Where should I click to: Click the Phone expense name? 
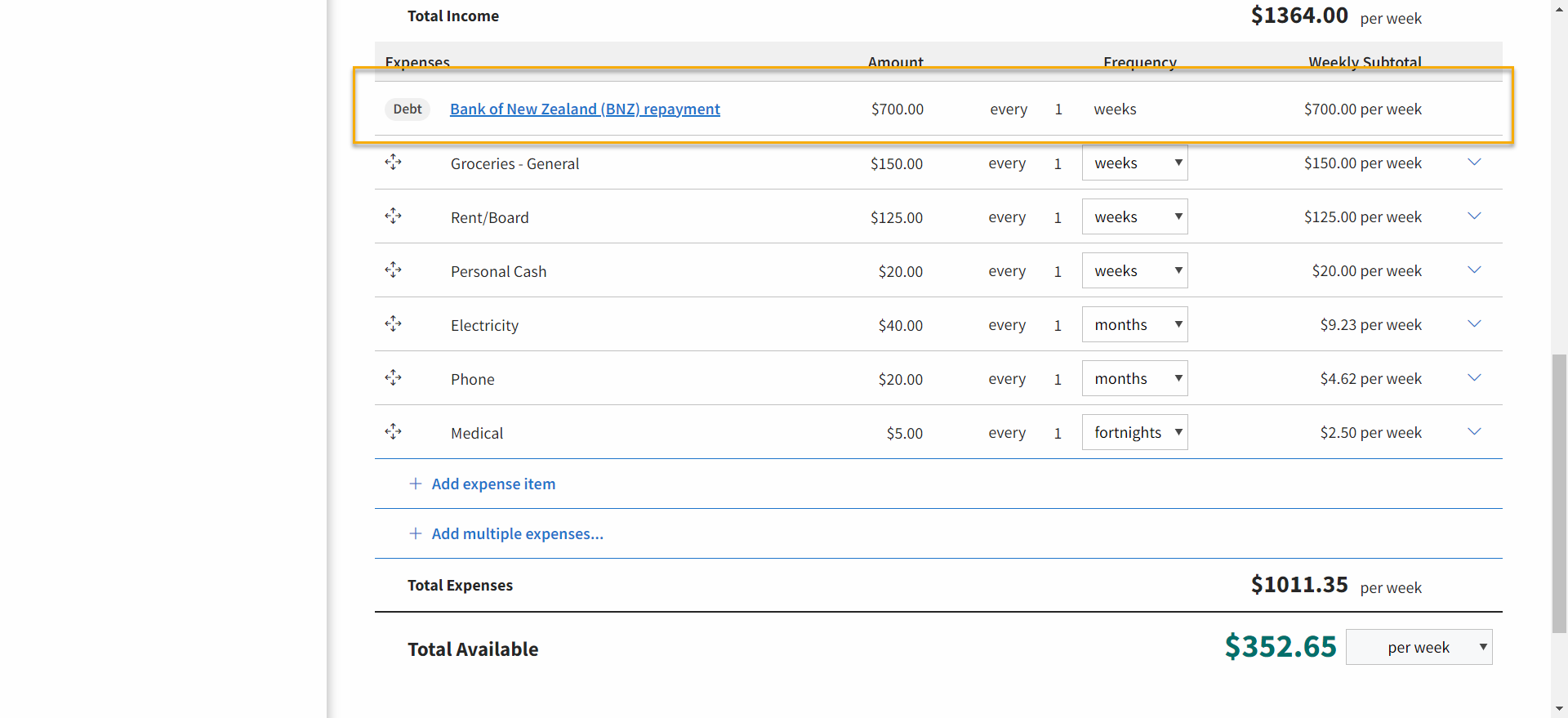(x=473, y=379)
